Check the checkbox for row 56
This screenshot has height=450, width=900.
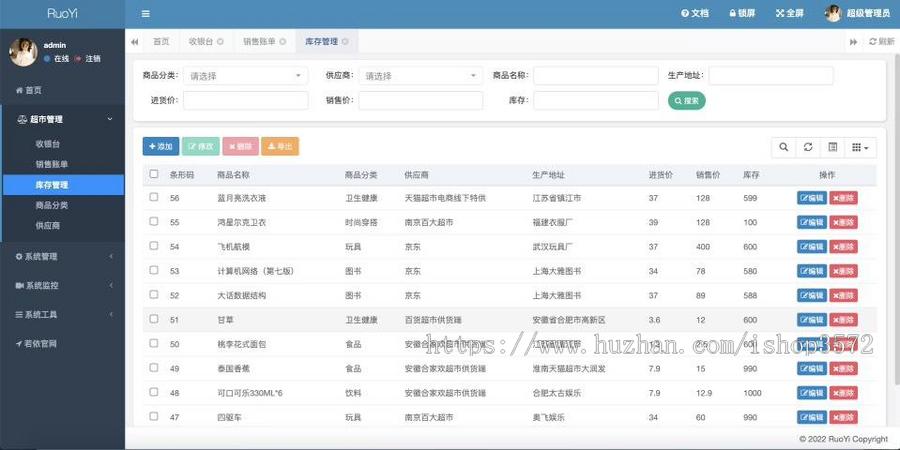point(153,197)
